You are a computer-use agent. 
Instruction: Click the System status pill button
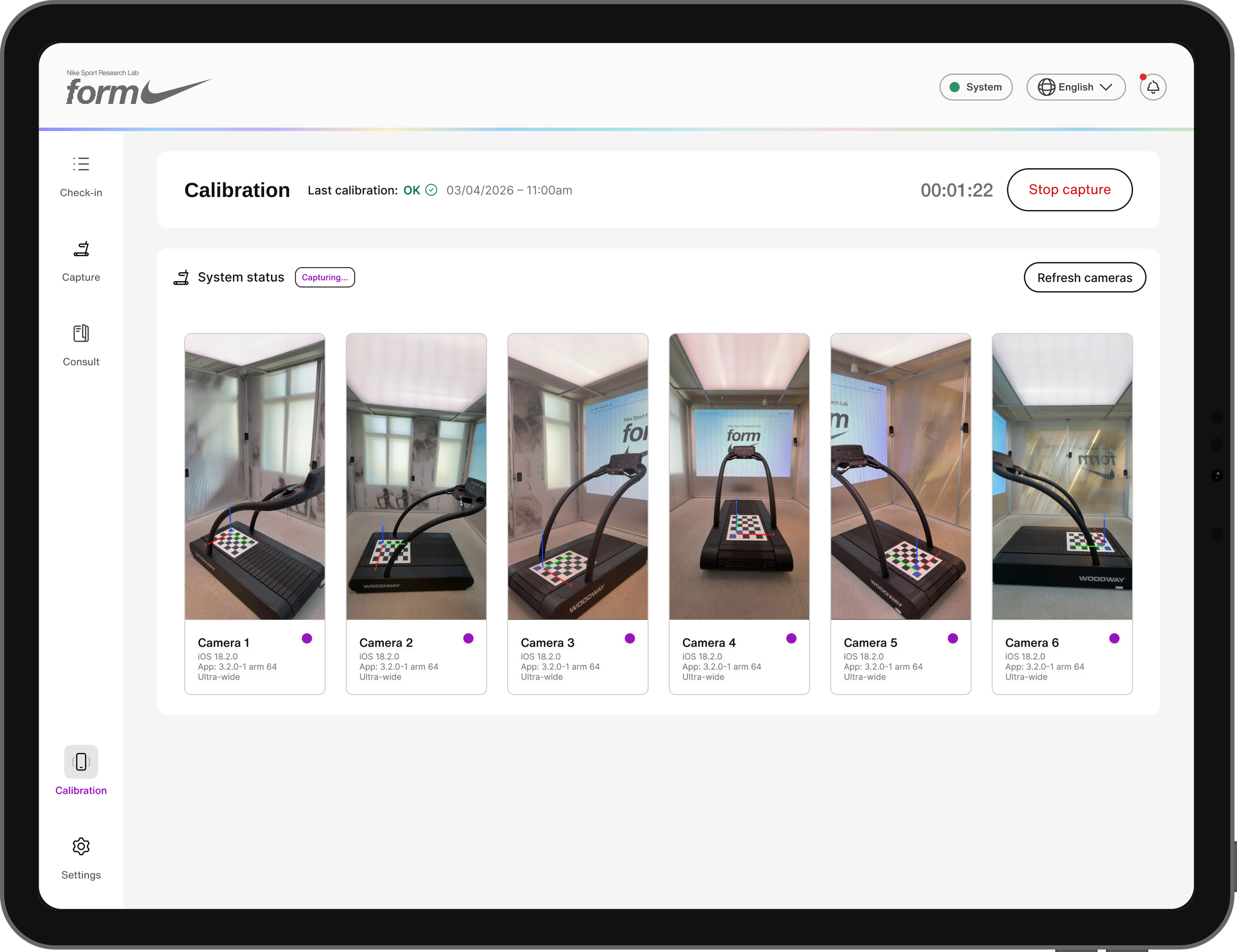click(x=976, y=87)
